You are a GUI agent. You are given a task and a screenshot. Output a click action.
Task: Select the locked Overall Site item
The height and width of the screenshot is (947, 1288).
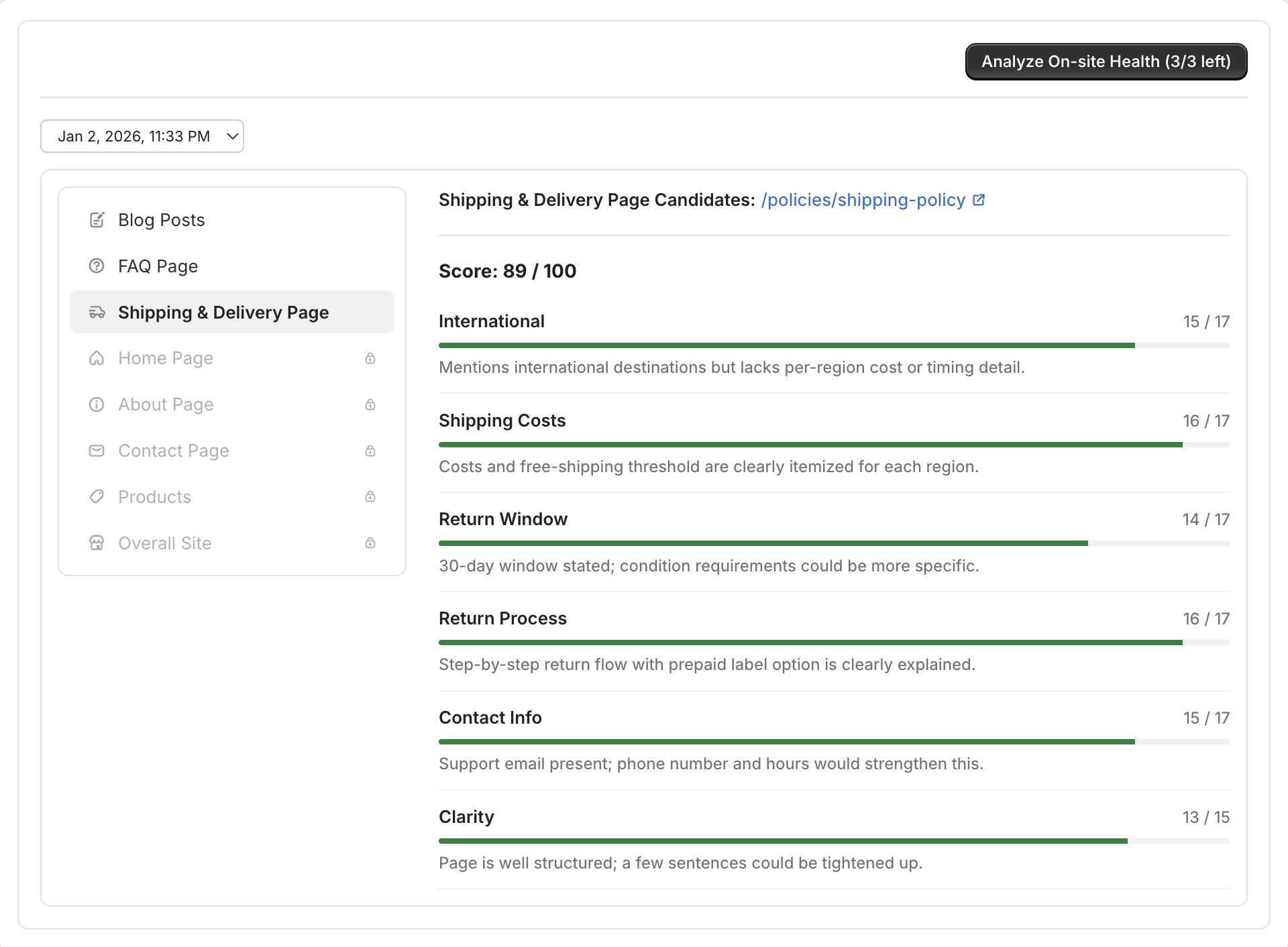(x=232, y=543)
